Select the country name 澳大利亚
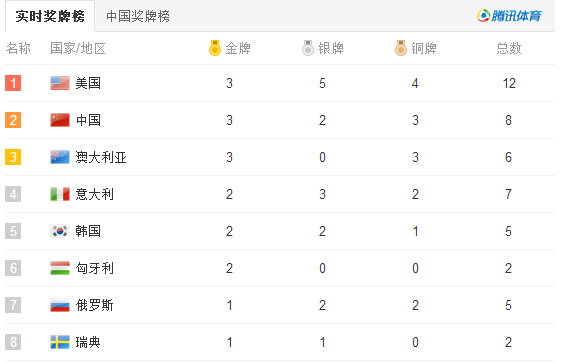The width and height of the screenshot is (569, 362). (101, 157)
